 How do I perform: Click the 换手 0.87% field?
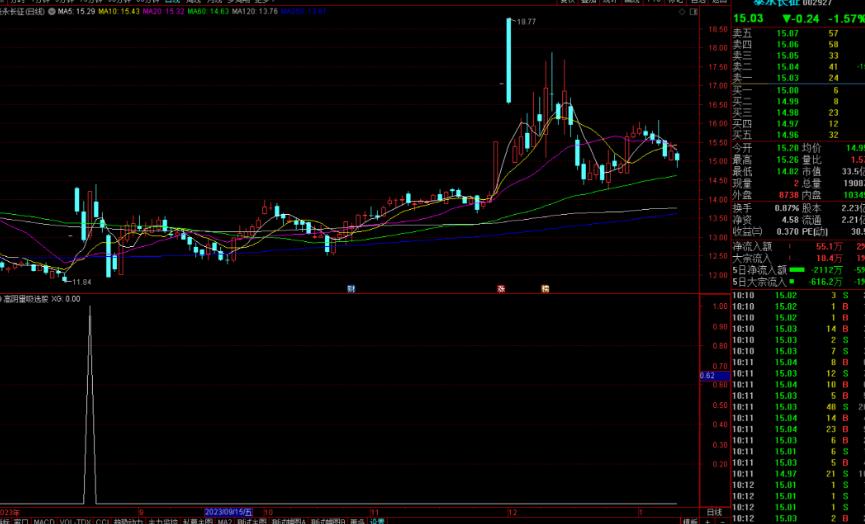[766, 208]
